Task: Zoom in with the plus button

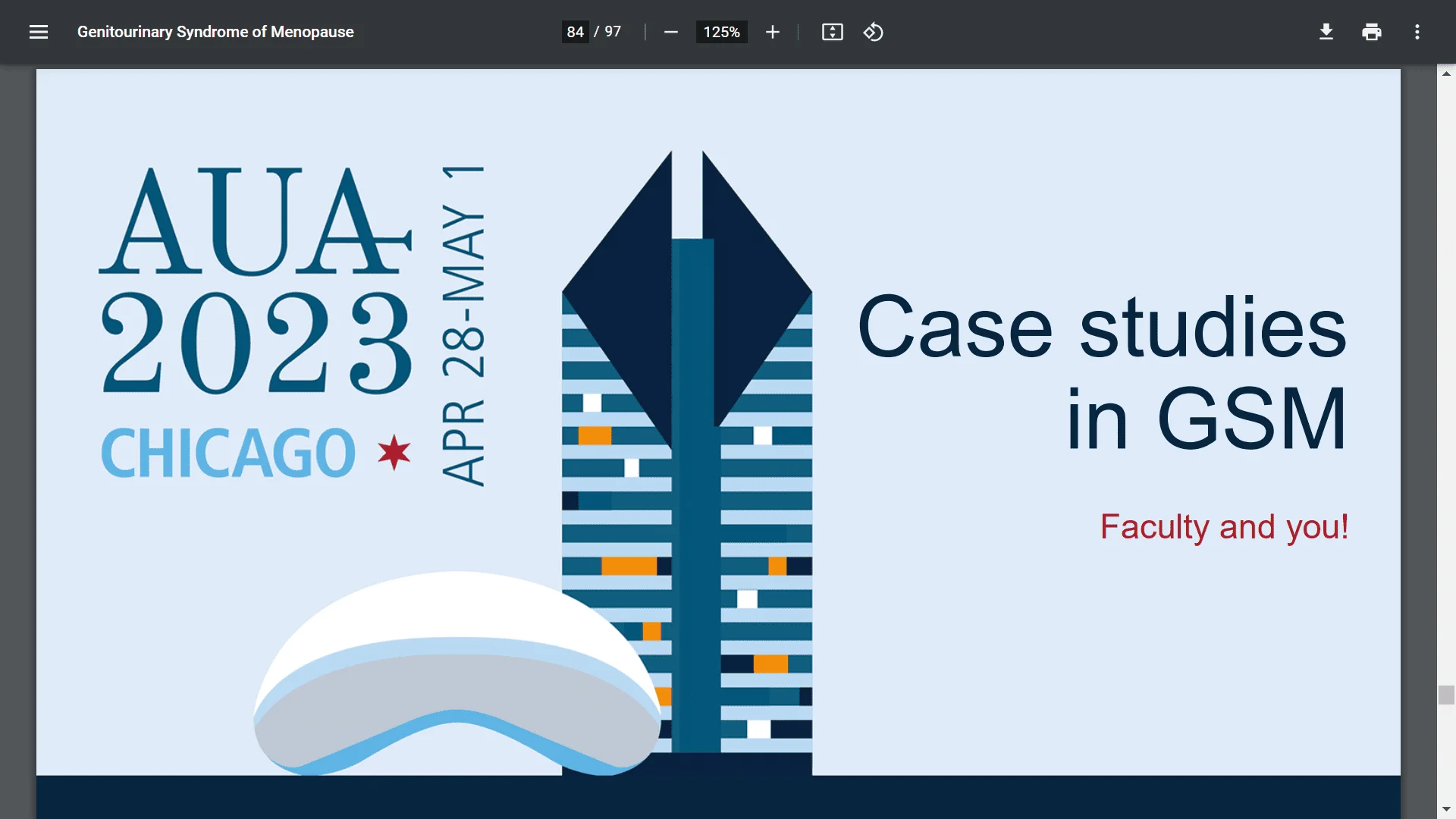Action: pos(773,32)
